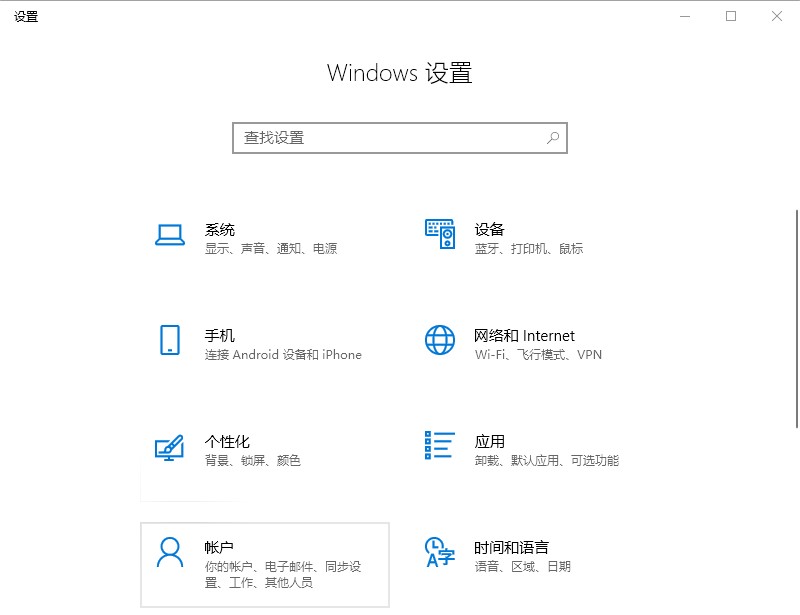Click the magnifier icon in the search box

click(553, 138)
